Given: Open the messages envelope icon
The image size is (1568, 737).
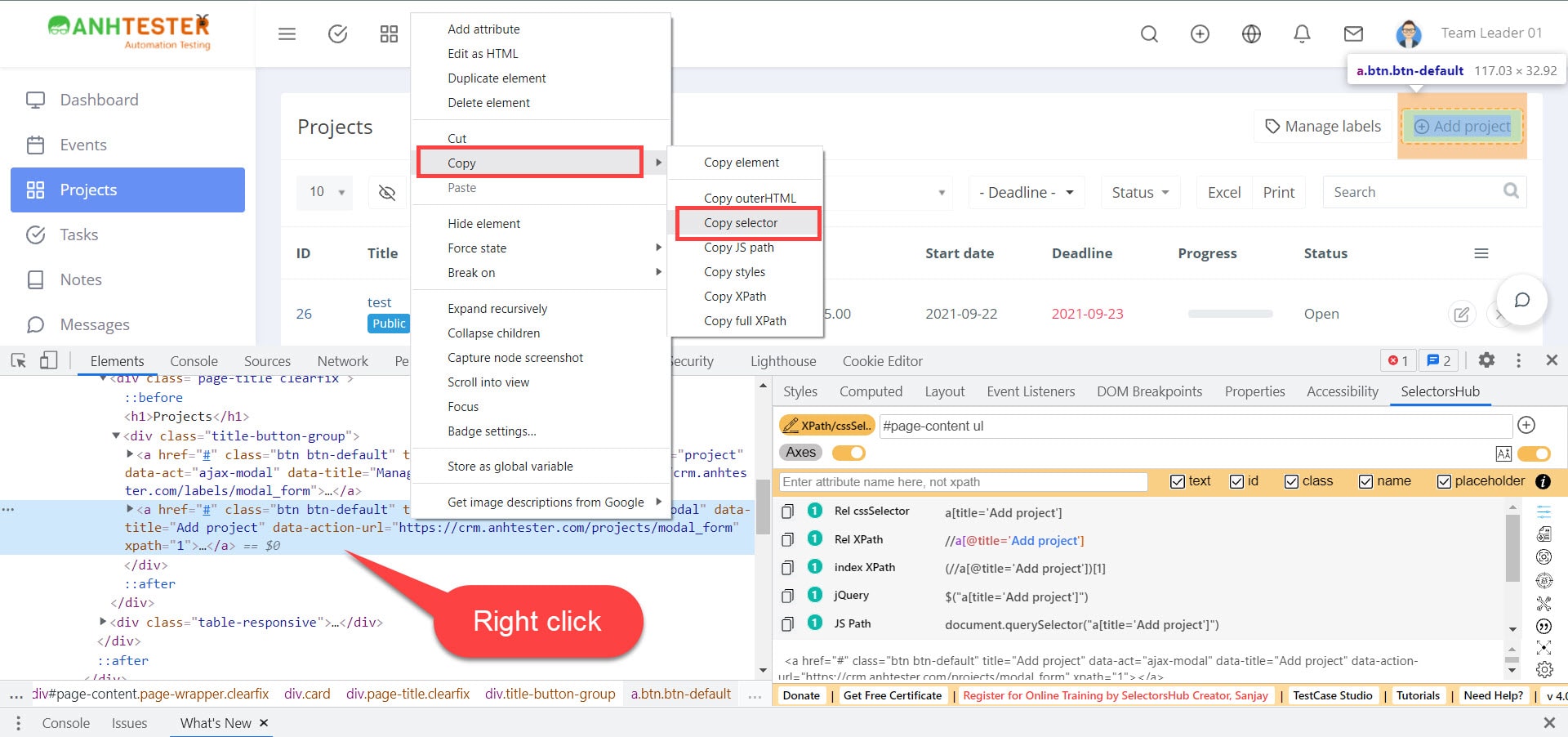Looking at the screenshot, I should point(1353,33).
